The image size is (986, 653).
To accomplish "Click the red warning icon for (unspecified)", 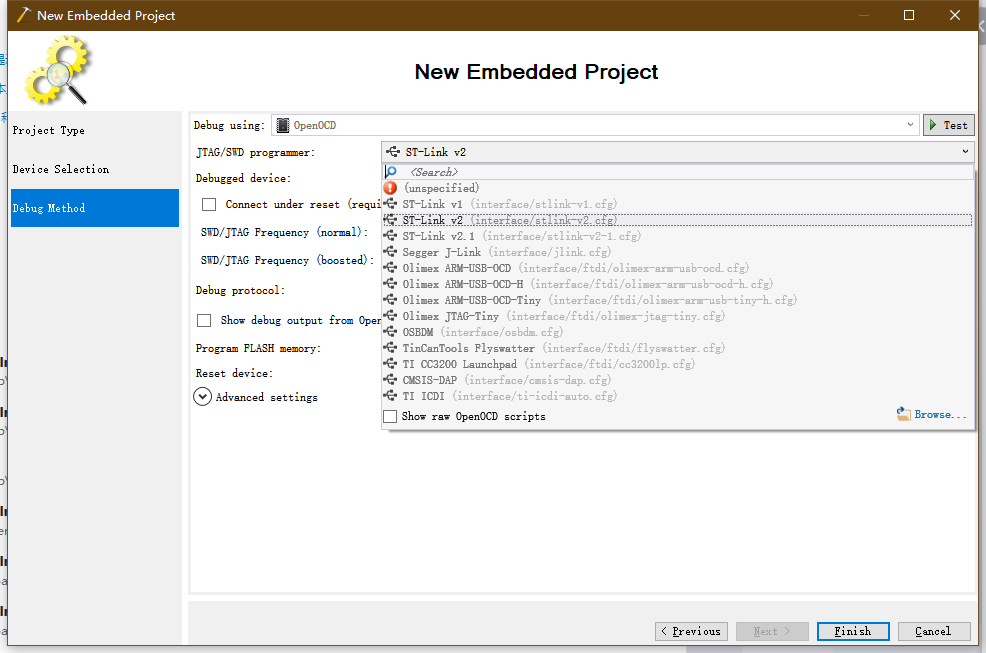I will 391,188.
